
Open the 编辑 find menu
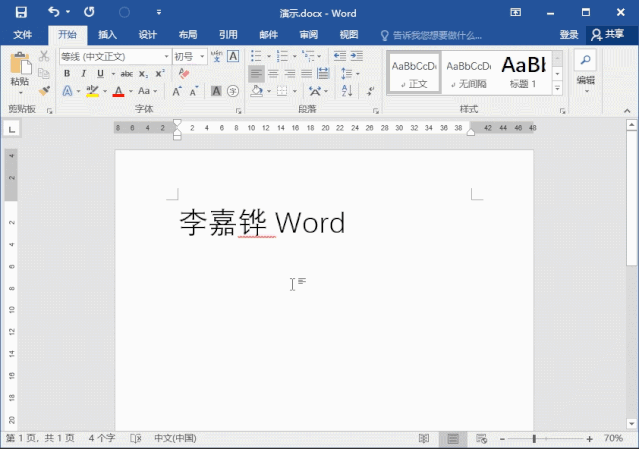tap(586, 70)
